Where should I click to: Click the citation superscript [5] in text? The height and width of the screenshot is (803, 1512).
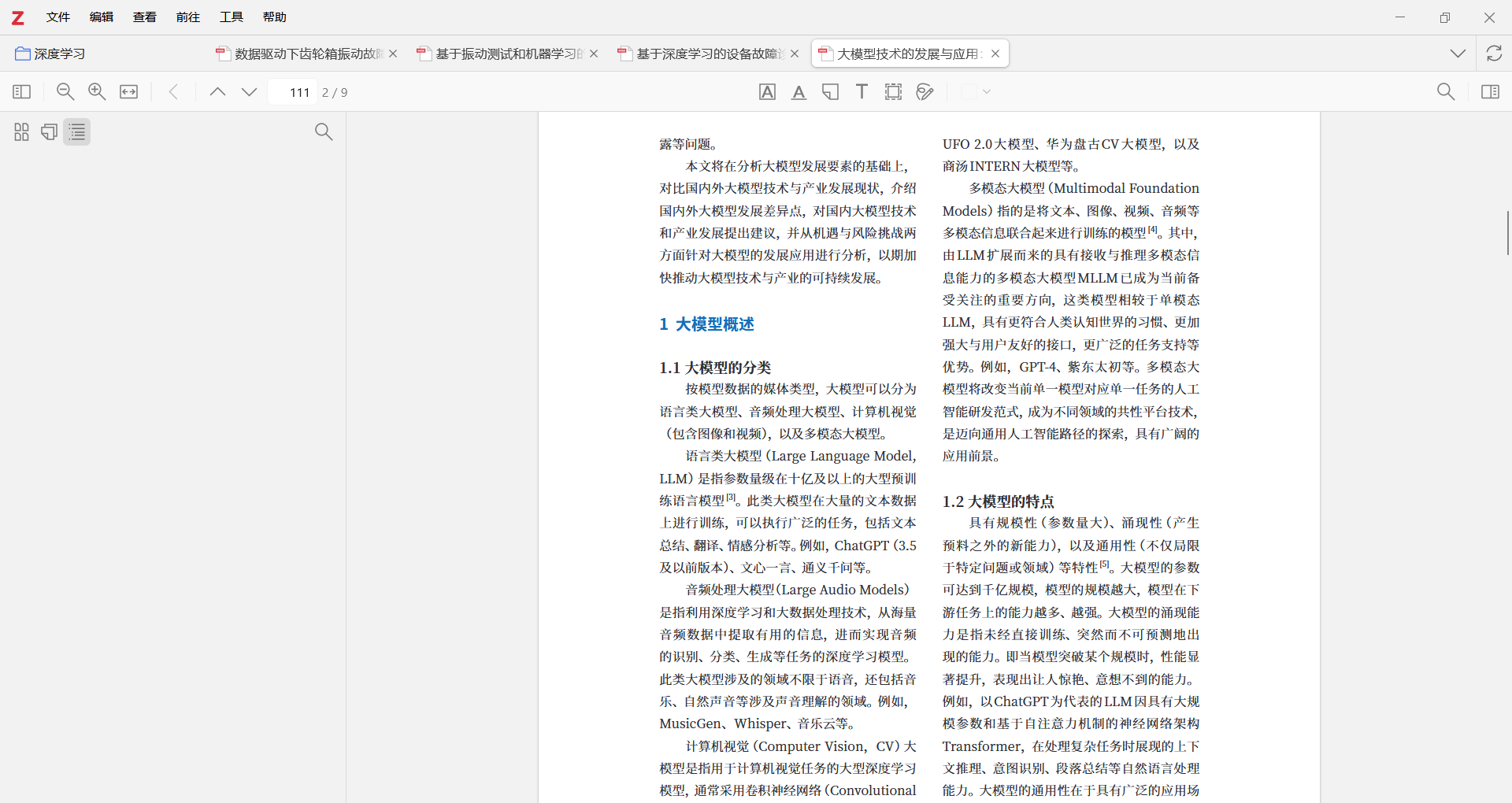(x=1104, y=564)
